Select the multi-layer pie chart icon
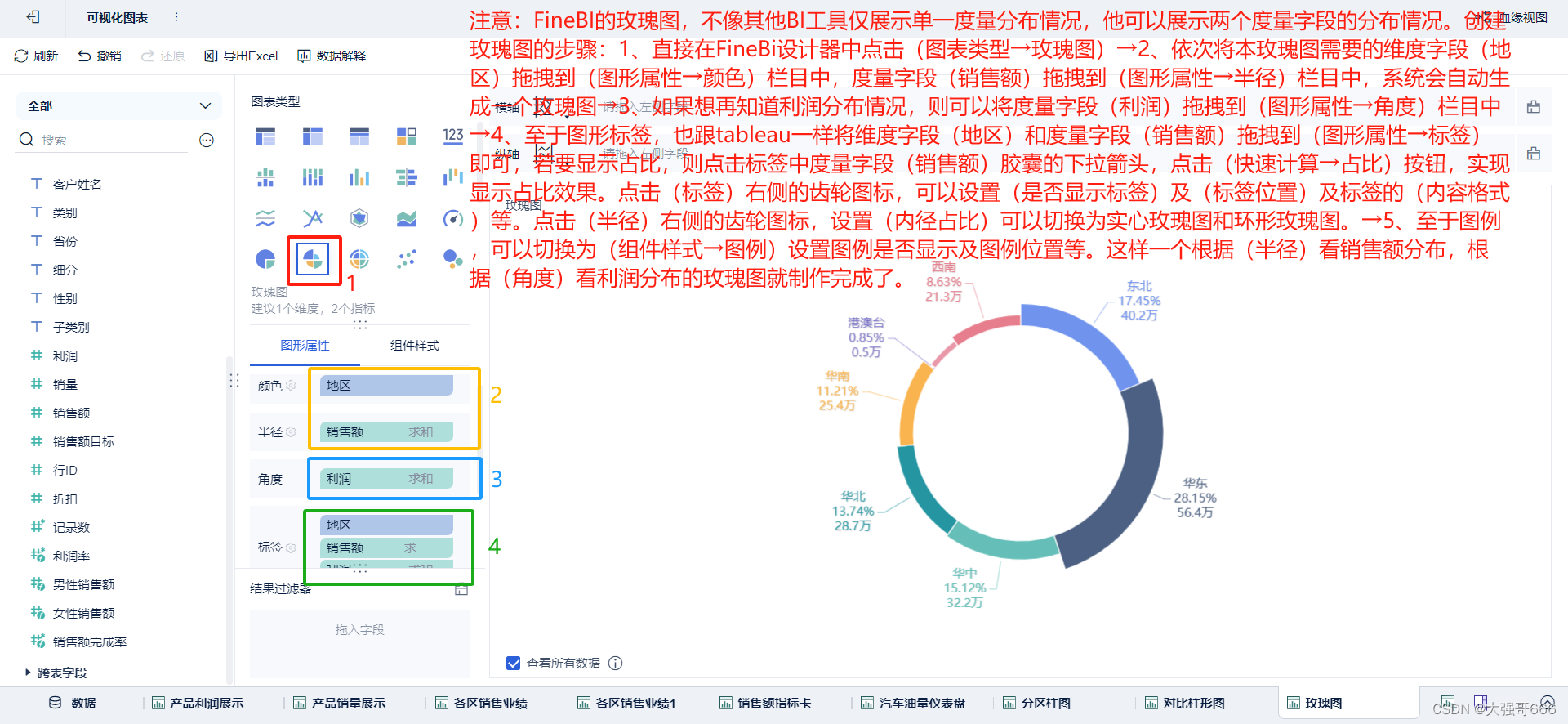Screen dimensions: 1568x724 [x=359, y=260]
